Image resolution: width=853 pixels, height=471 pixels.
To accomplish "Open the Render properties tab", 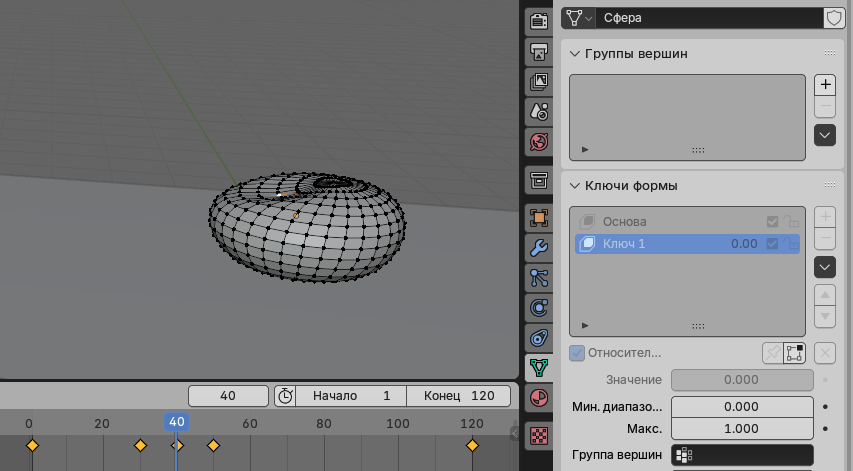I will coord(539,21).
